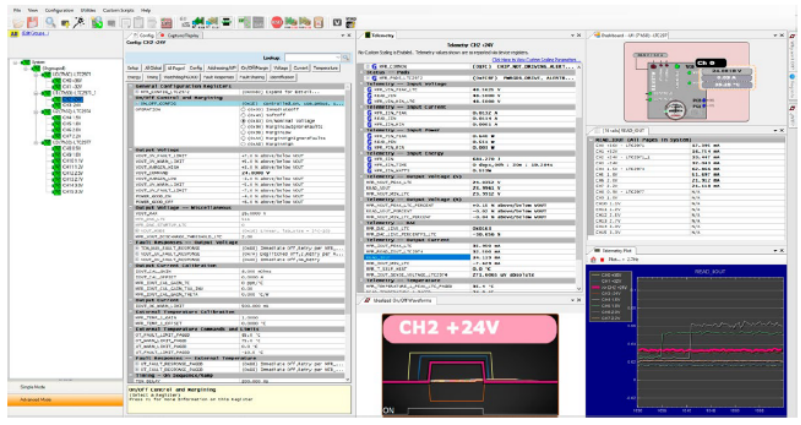801x425 pixels.
Task: Collapse the LTC2977 chip tree node
Action: (36, 143)
